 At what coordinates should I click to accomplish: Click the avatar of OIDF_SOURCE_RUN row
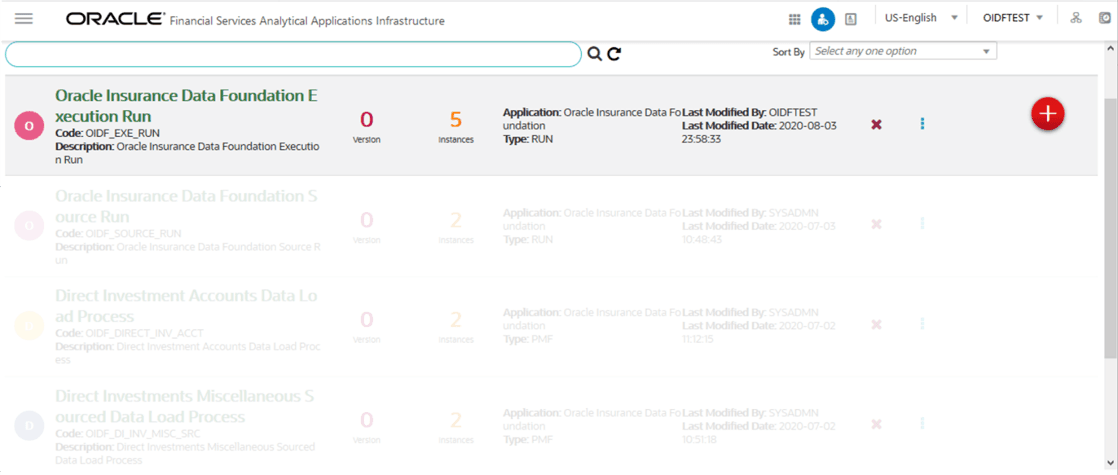coord(29,225)
